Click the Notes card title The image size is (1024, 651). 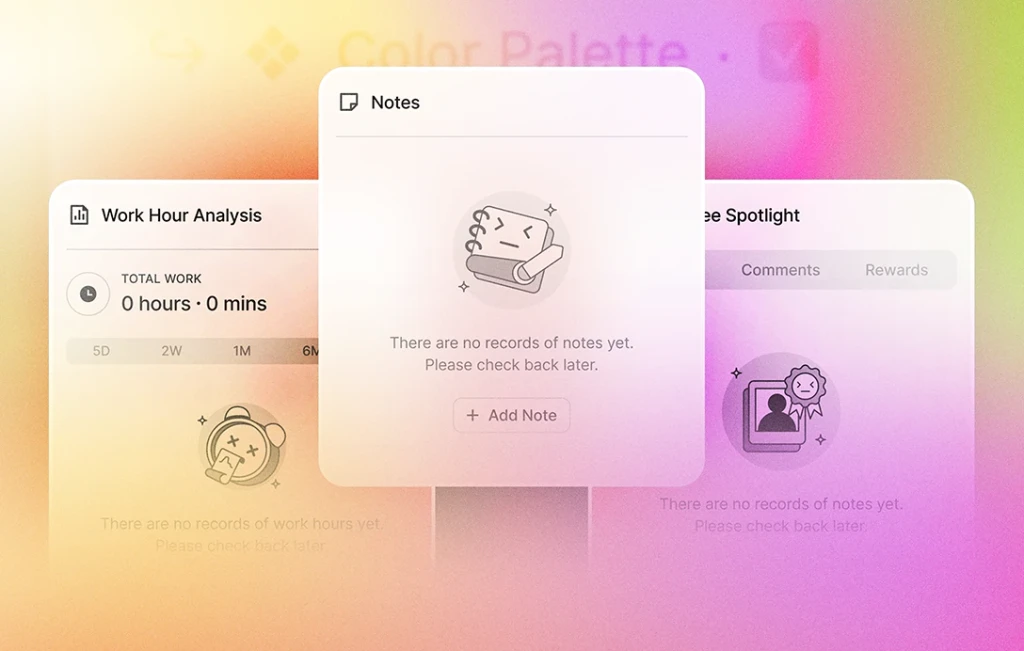[395, 103]
